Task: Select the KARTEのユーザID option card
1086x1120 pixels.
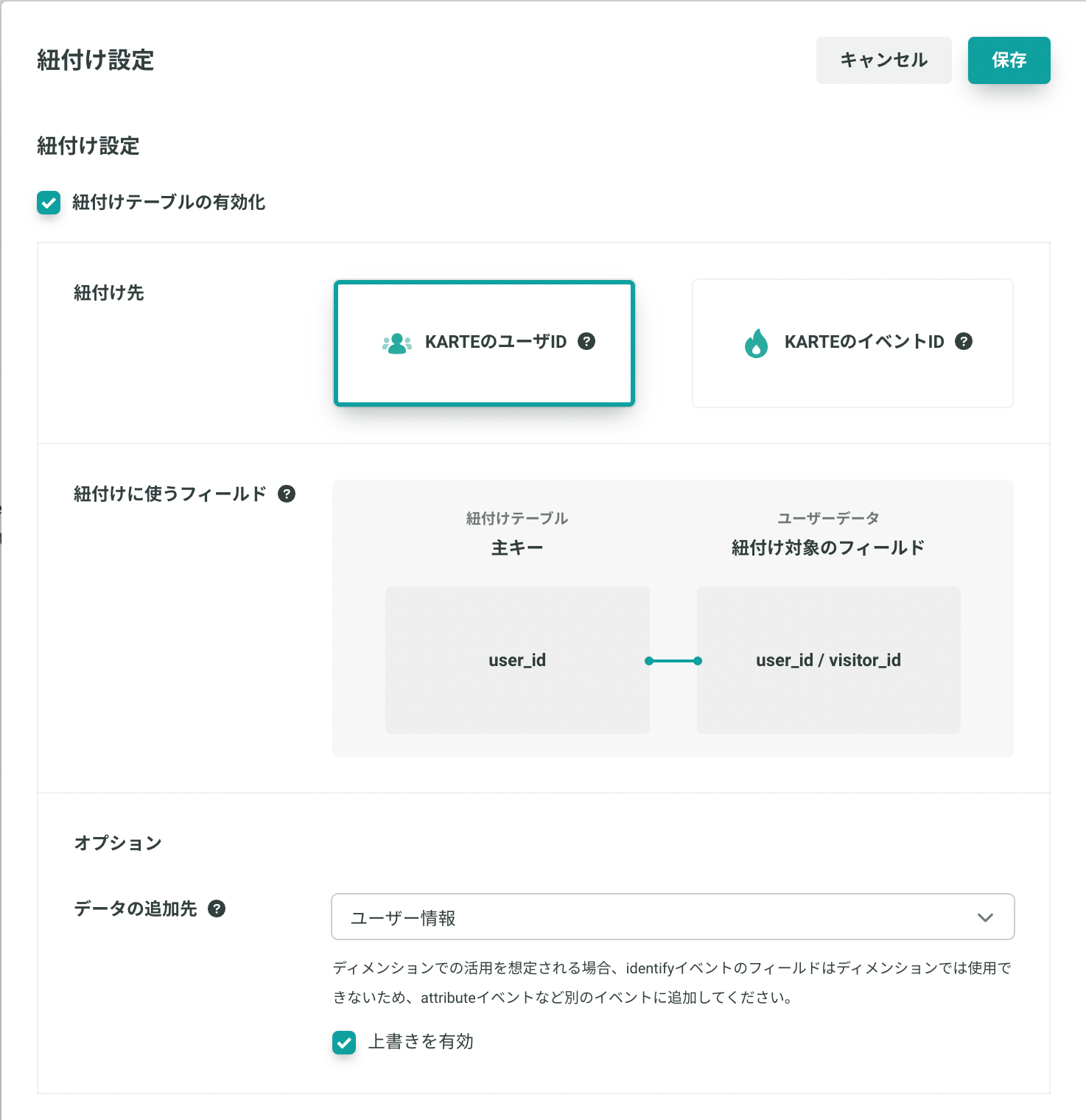Action: (484, 343)
